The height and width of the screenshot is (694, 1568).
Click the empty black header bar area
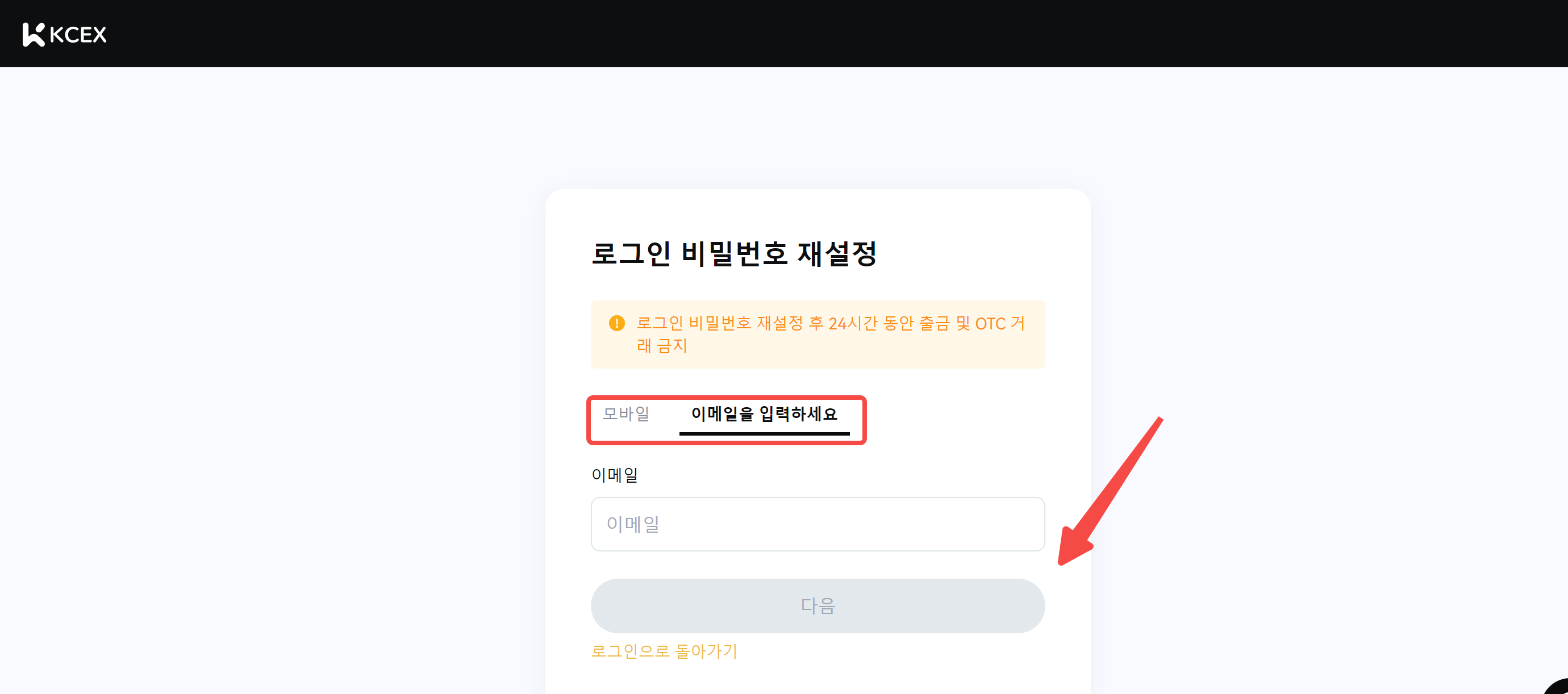tap(791, 34)
